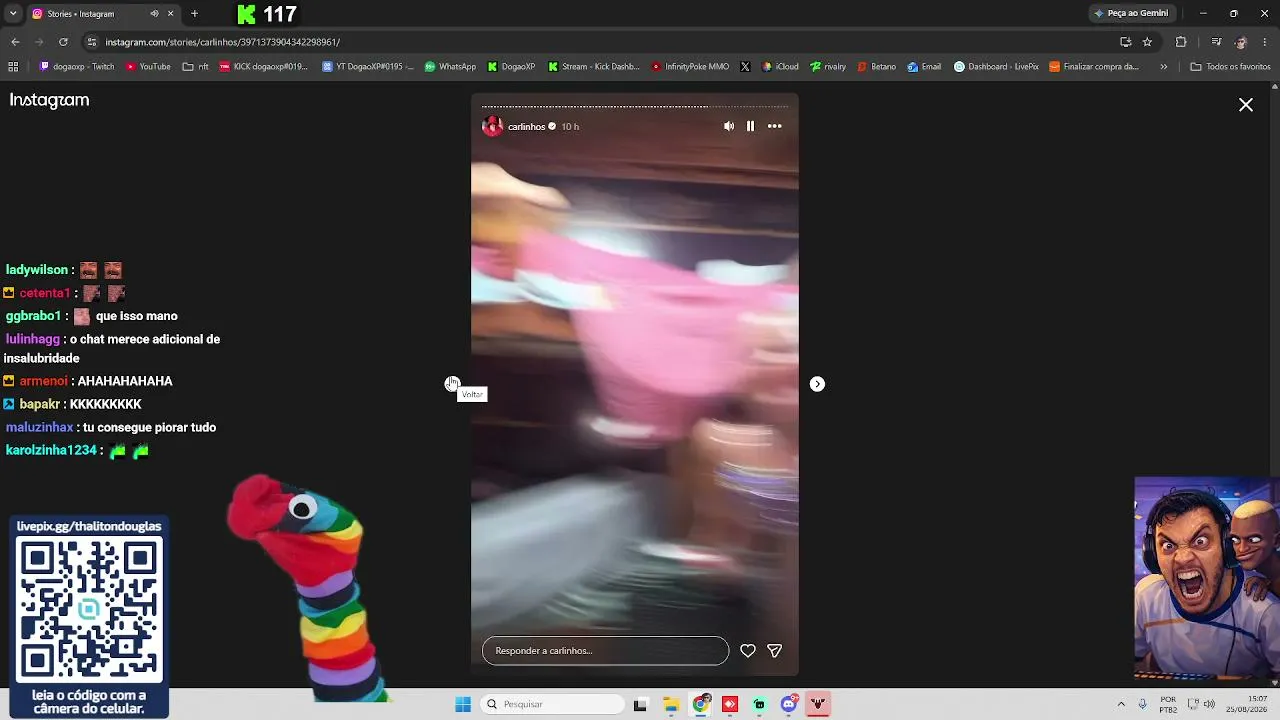Like the story with the heart icon
This screenshot has width=1280, height=720.
[748, 651]
